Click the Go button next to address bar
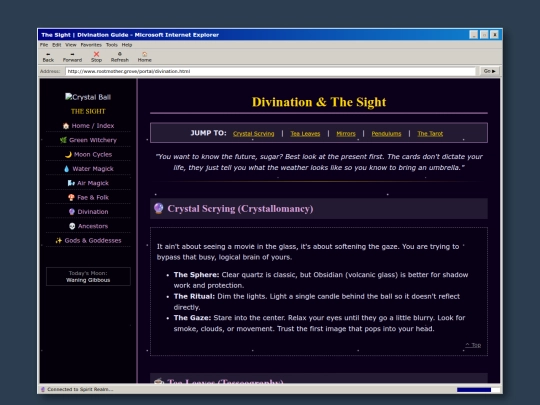 [489, 71]
